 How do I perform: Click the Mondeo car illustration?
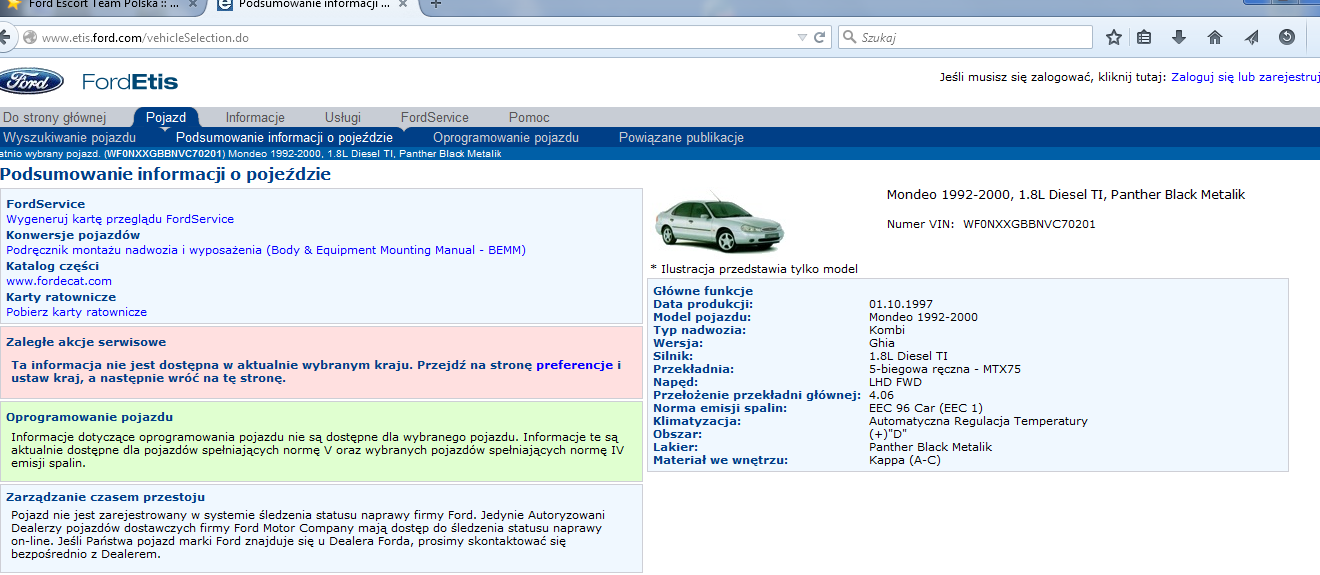coord(702,224)
